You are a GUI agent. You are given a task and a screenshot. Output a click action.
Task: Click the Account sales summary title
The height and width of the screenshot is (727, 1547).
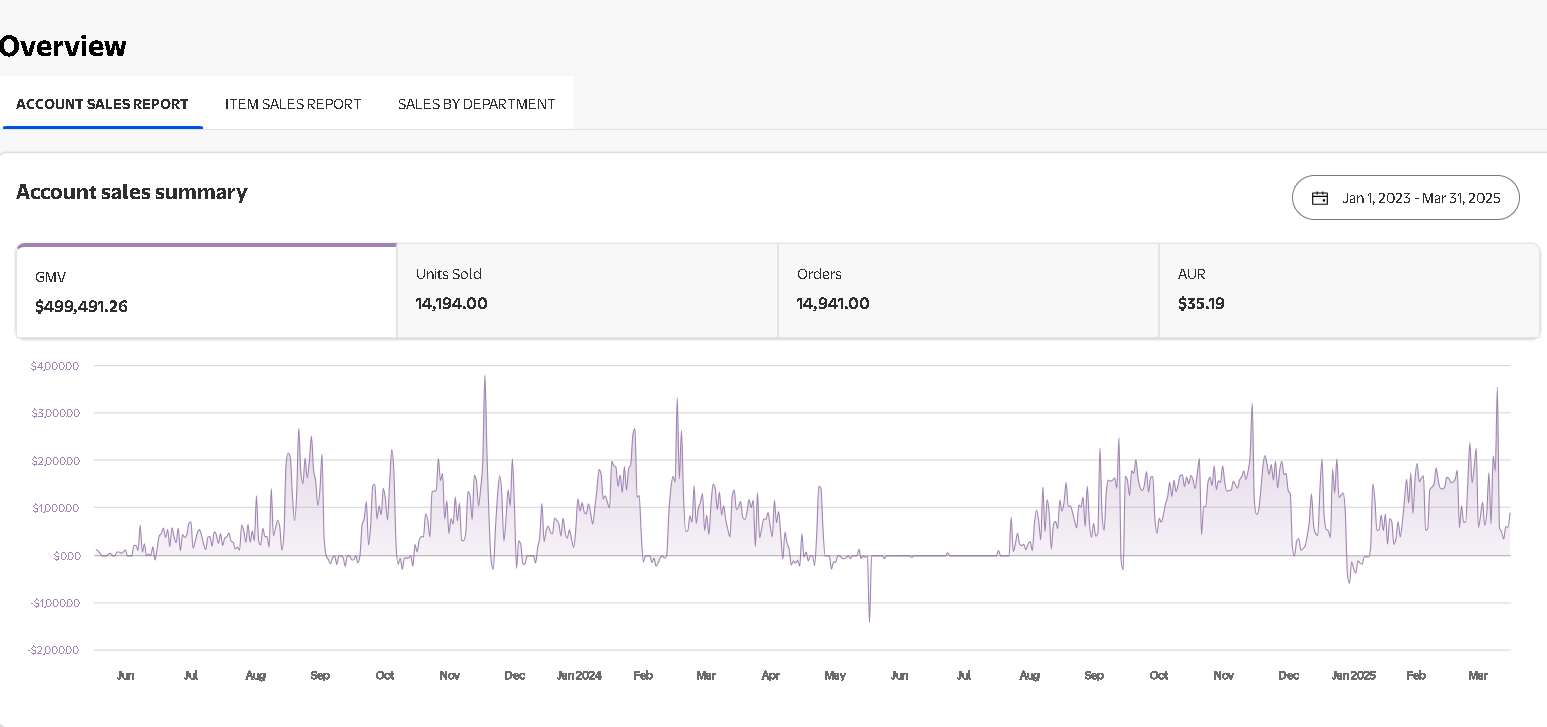click(x=132, y=192)
